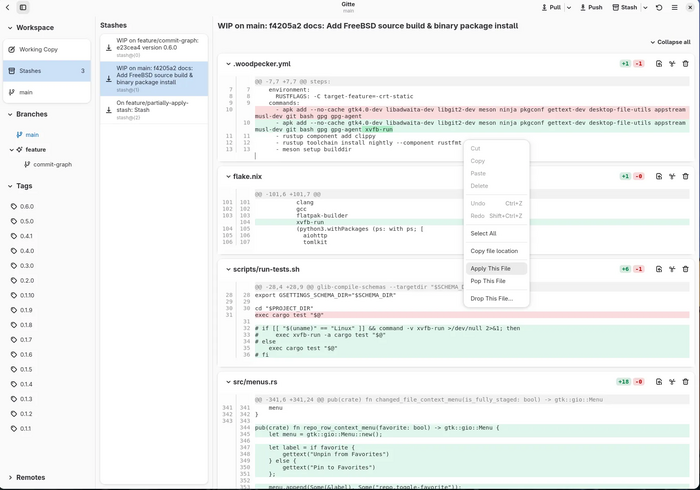The image size is (700, 490).
Task: Click Collapse all
Action: [670, 42]
